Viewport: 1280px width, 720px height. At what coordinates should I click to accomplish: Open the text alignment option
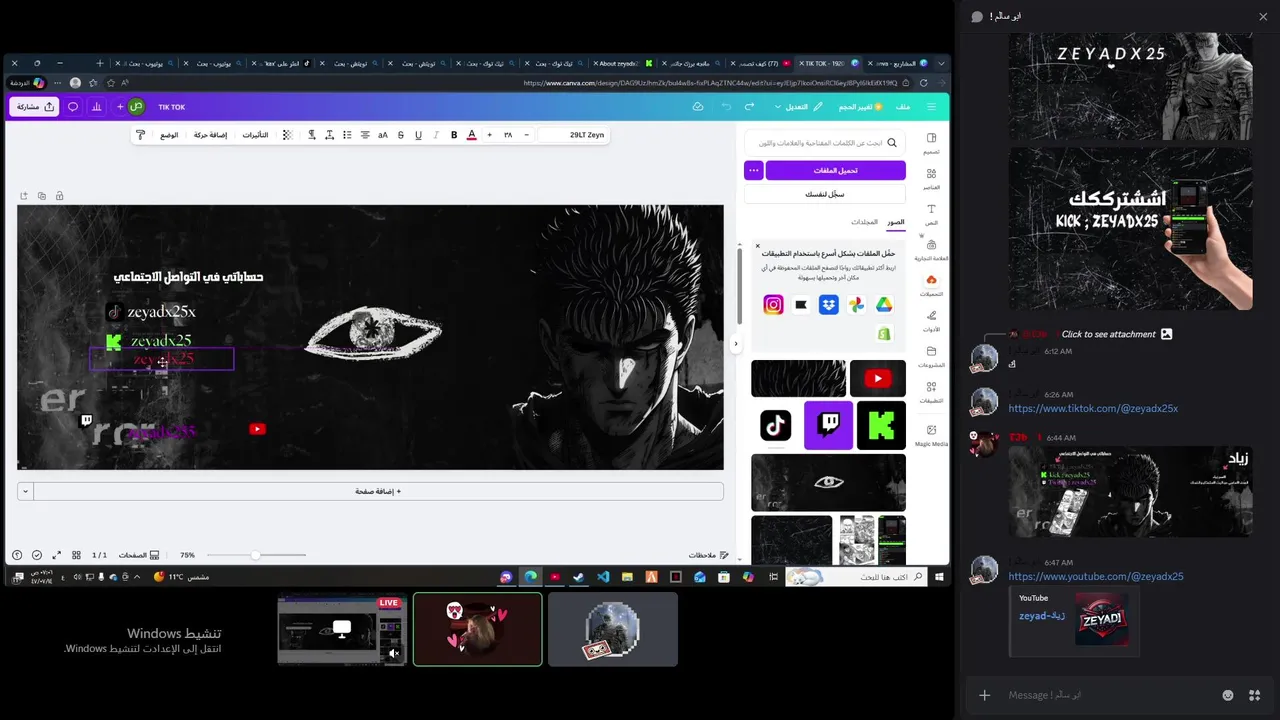tap(365, 135)
